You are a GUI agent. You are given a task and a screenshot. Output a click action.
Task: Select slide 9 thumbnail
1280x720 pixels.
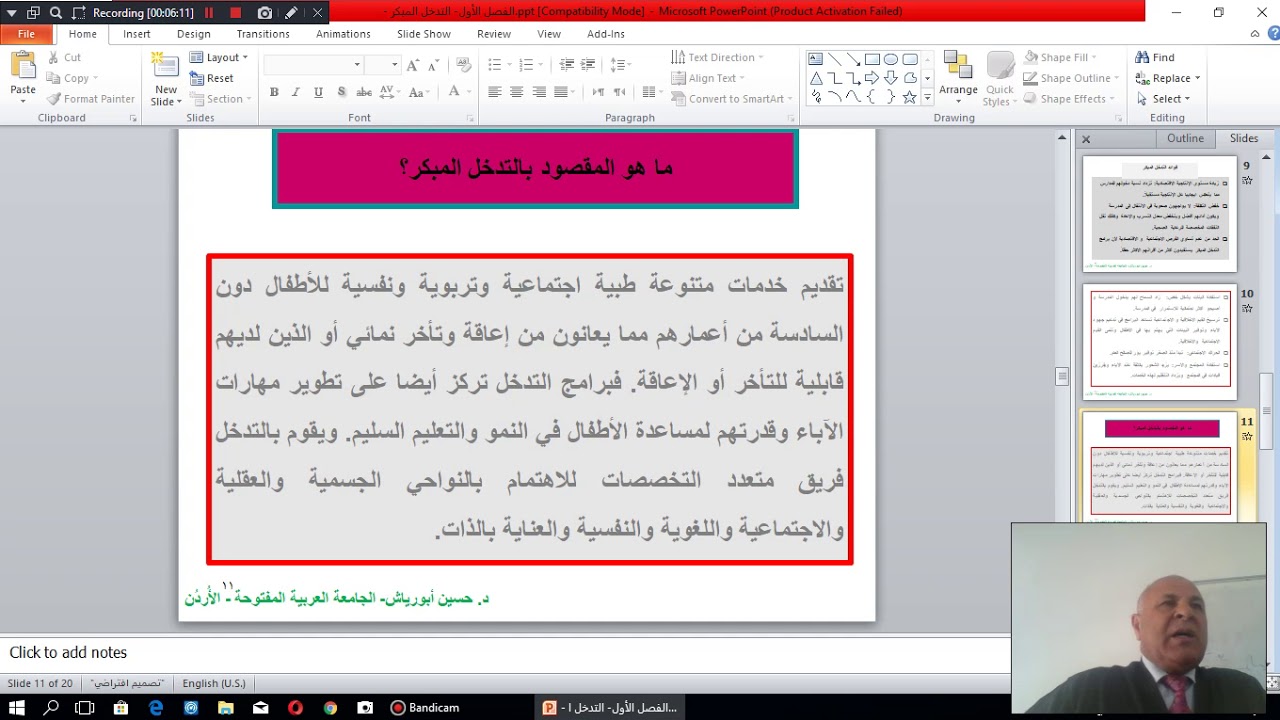coord(1160,214)
